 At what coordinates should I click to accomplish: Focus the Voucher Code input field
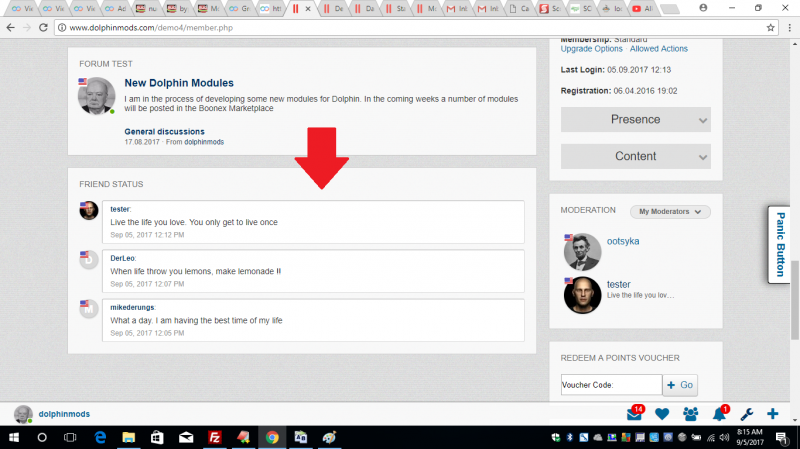pyautogui.click(x=611, y=385)
